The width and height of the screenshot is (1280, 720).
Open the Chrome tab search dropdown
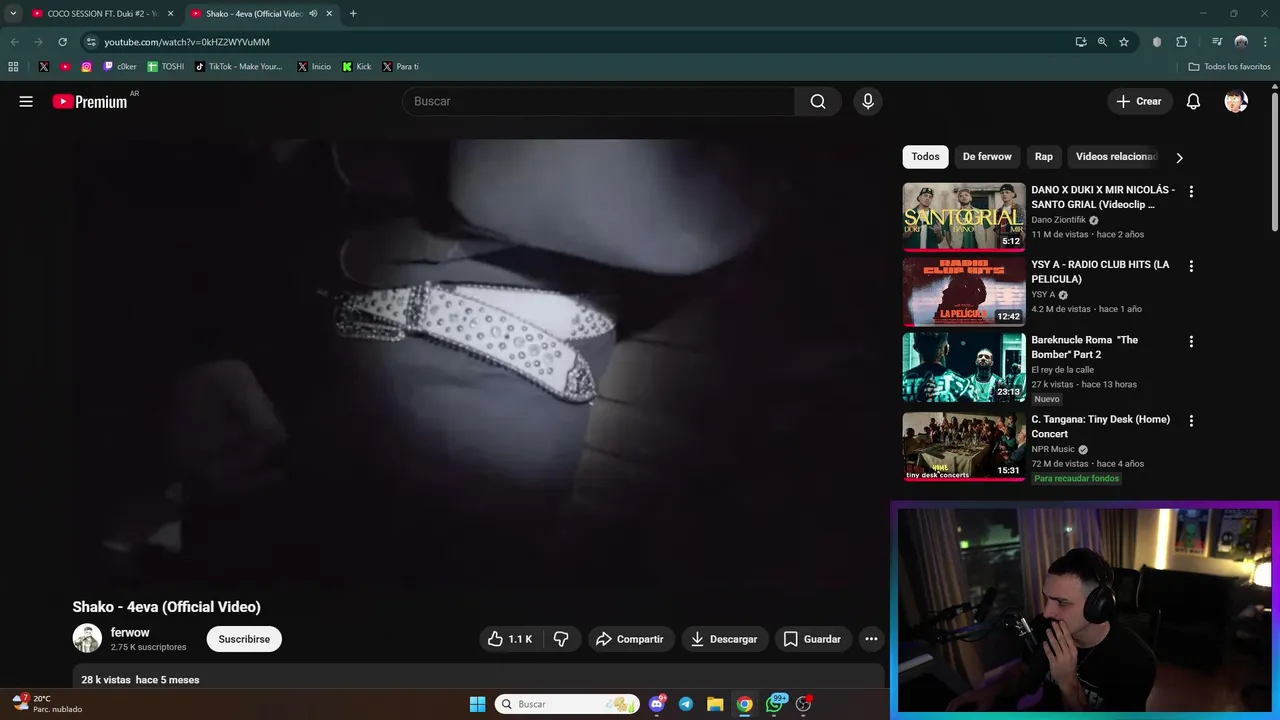(13, 14)
